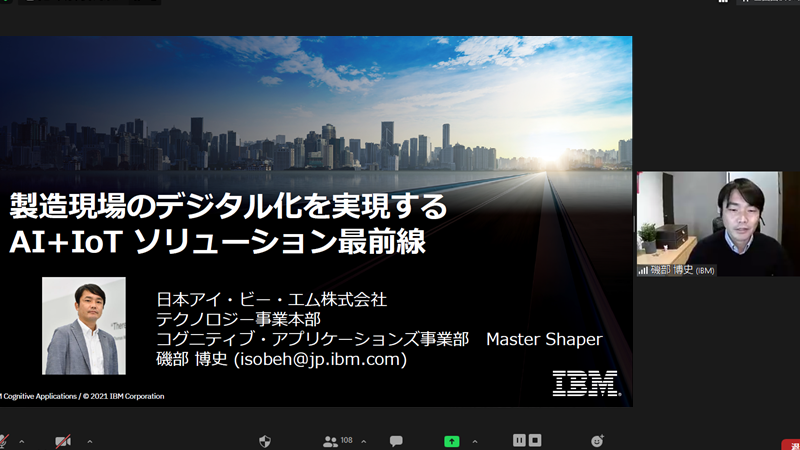Stop the recording
Viewport: 800px width, 450px height.
[x=535, y=440]
